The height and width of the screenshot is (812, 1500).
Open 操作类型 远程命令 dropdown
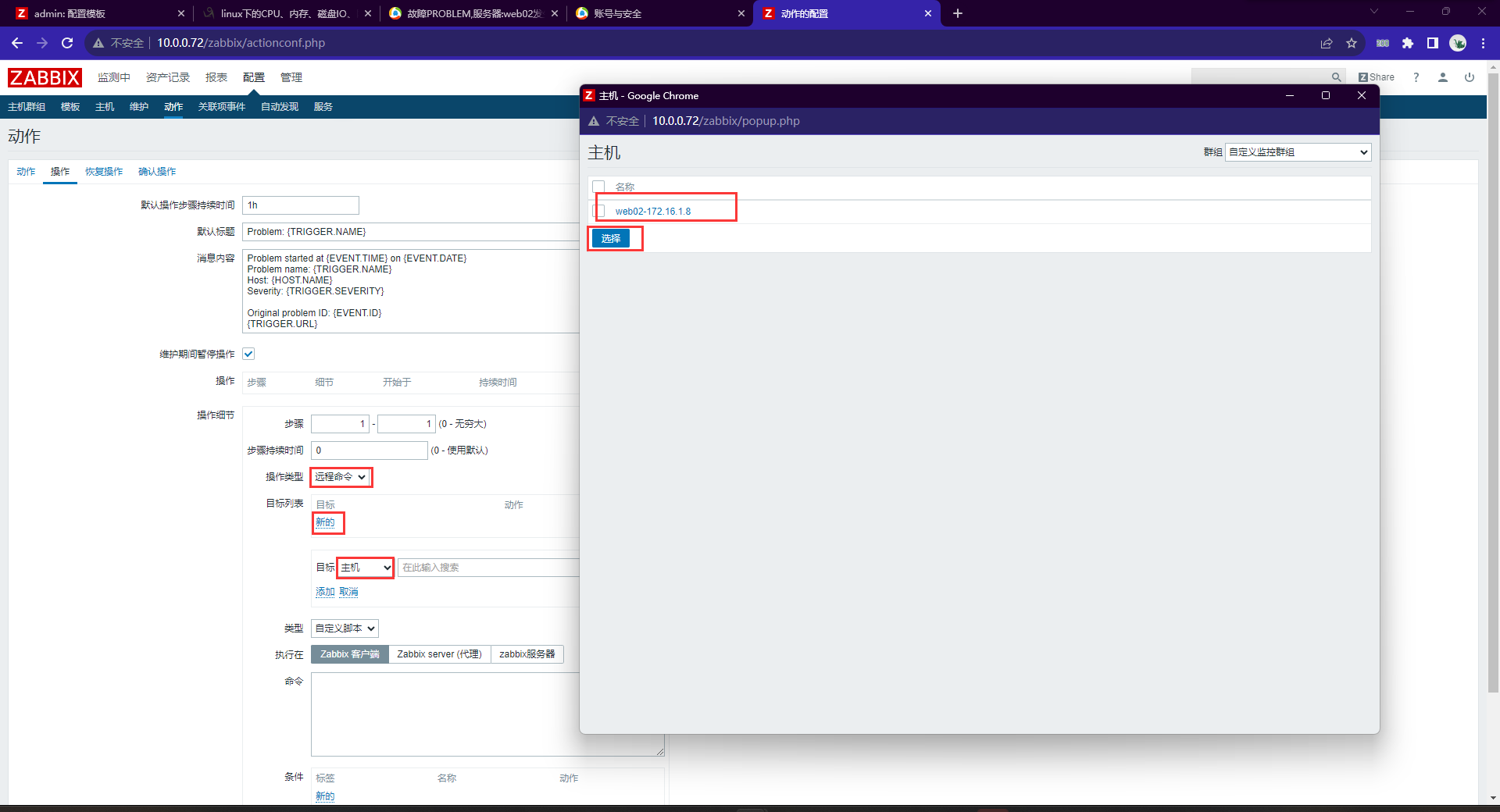[x=341, y=477]
